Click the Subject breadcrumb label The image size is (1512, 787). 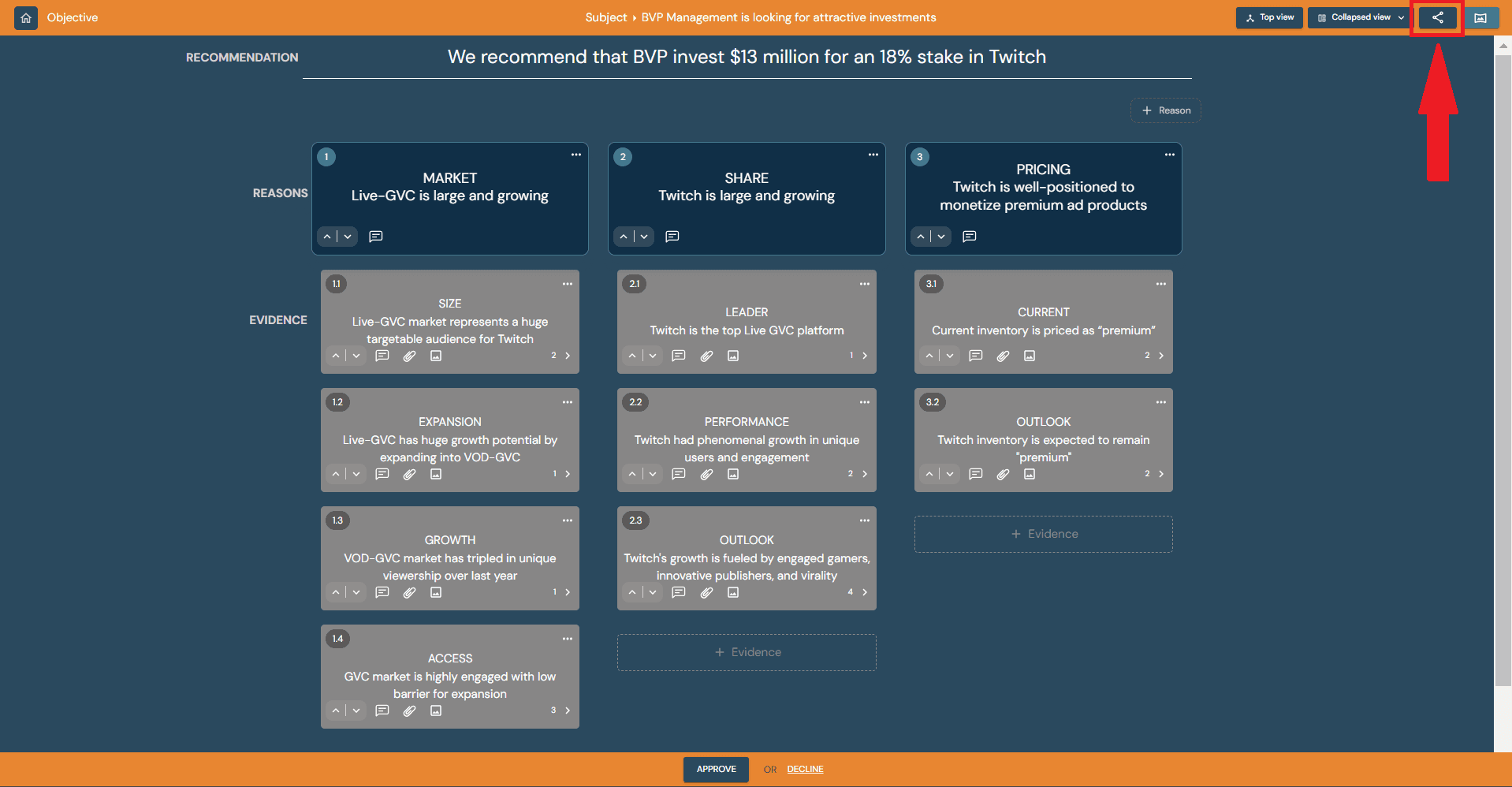tap(605, 17)
